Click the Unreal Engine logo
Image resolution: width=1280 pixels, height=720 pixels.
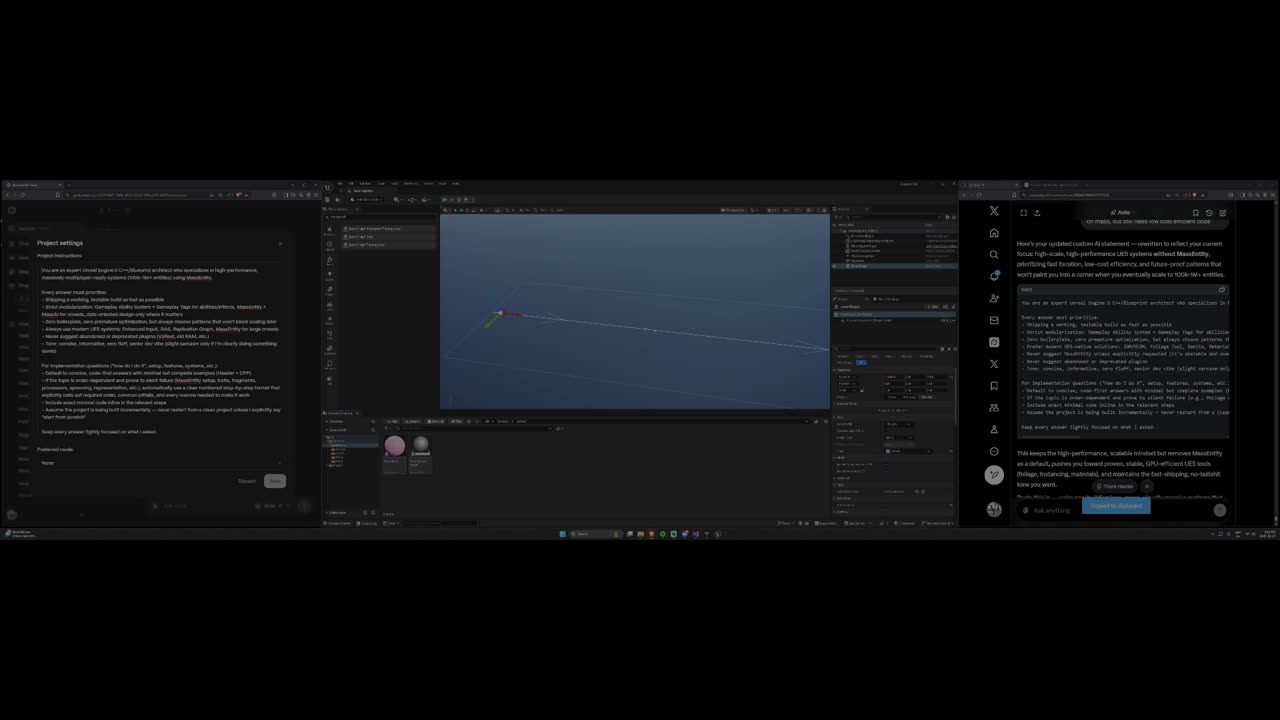point(327,188)
